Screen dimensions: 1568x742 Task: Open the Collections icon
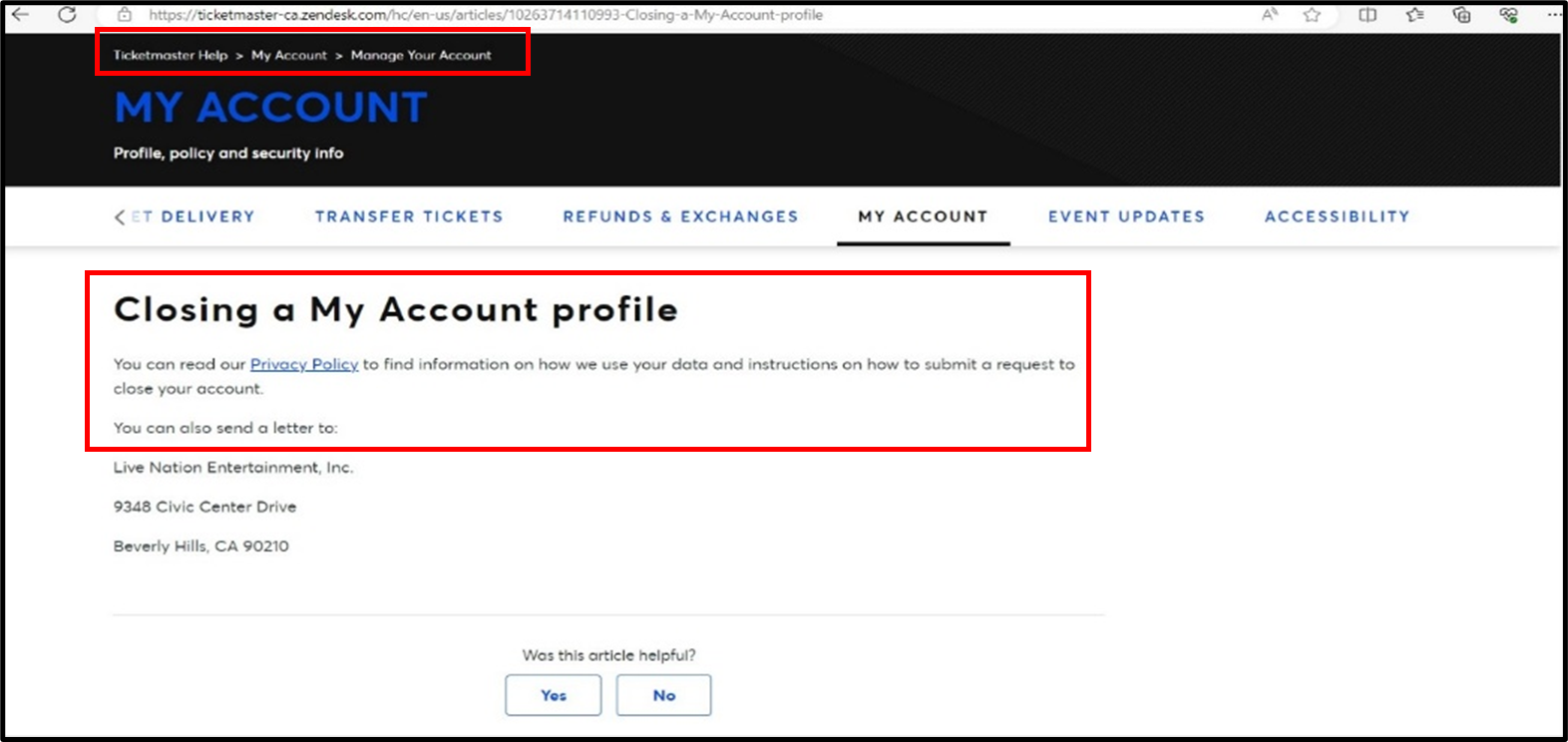[x=1461, y=14]
